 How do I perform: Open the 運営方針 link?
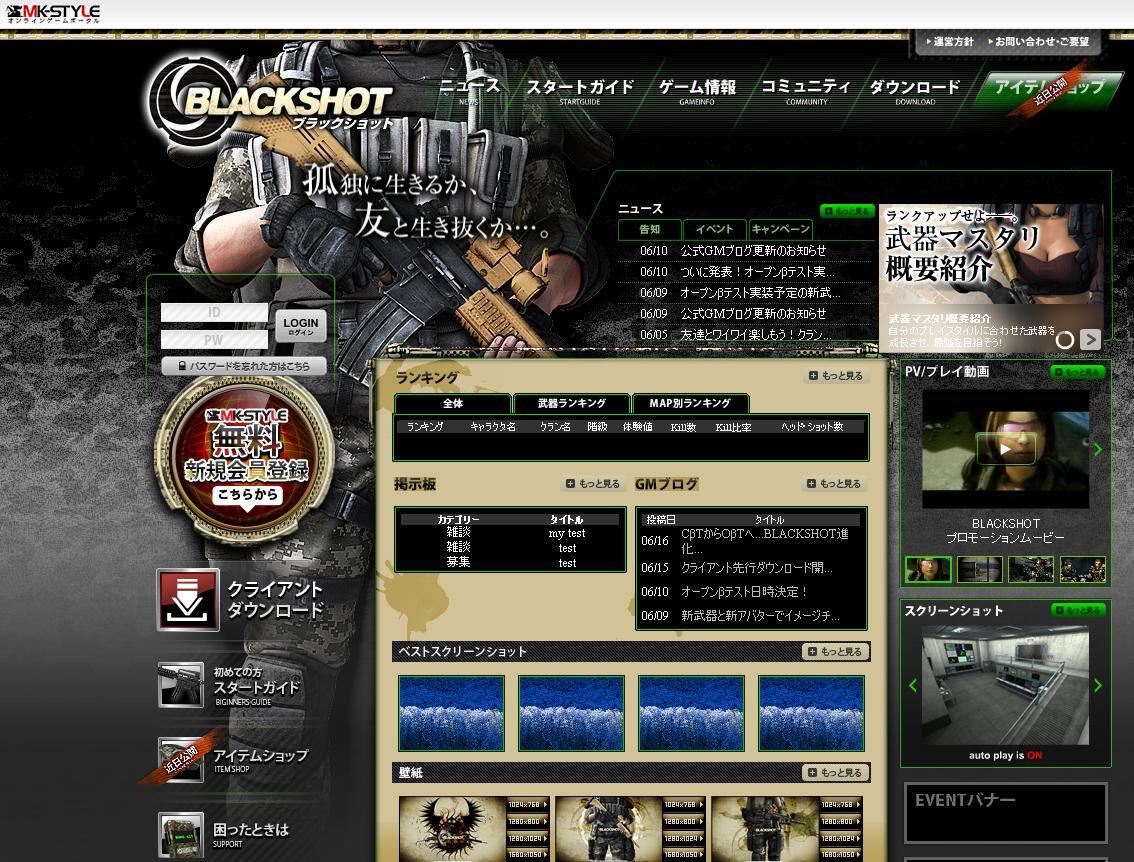coord(950,42)
